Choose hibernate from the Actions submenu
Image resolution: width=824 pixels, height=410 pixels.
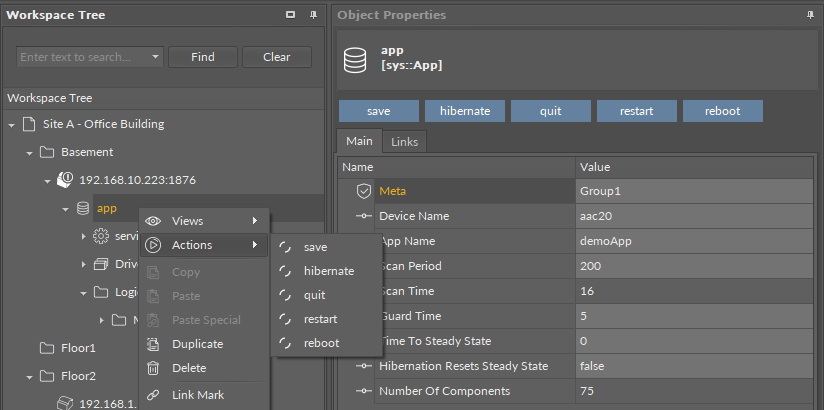[x=329, y=271]
